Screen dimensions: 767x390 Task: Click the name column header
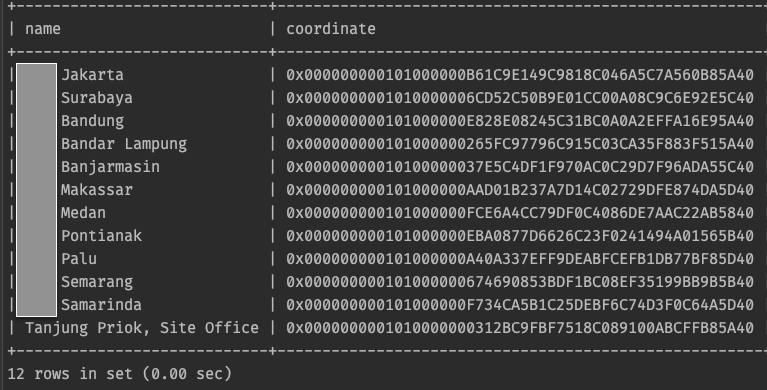(43, 29)
